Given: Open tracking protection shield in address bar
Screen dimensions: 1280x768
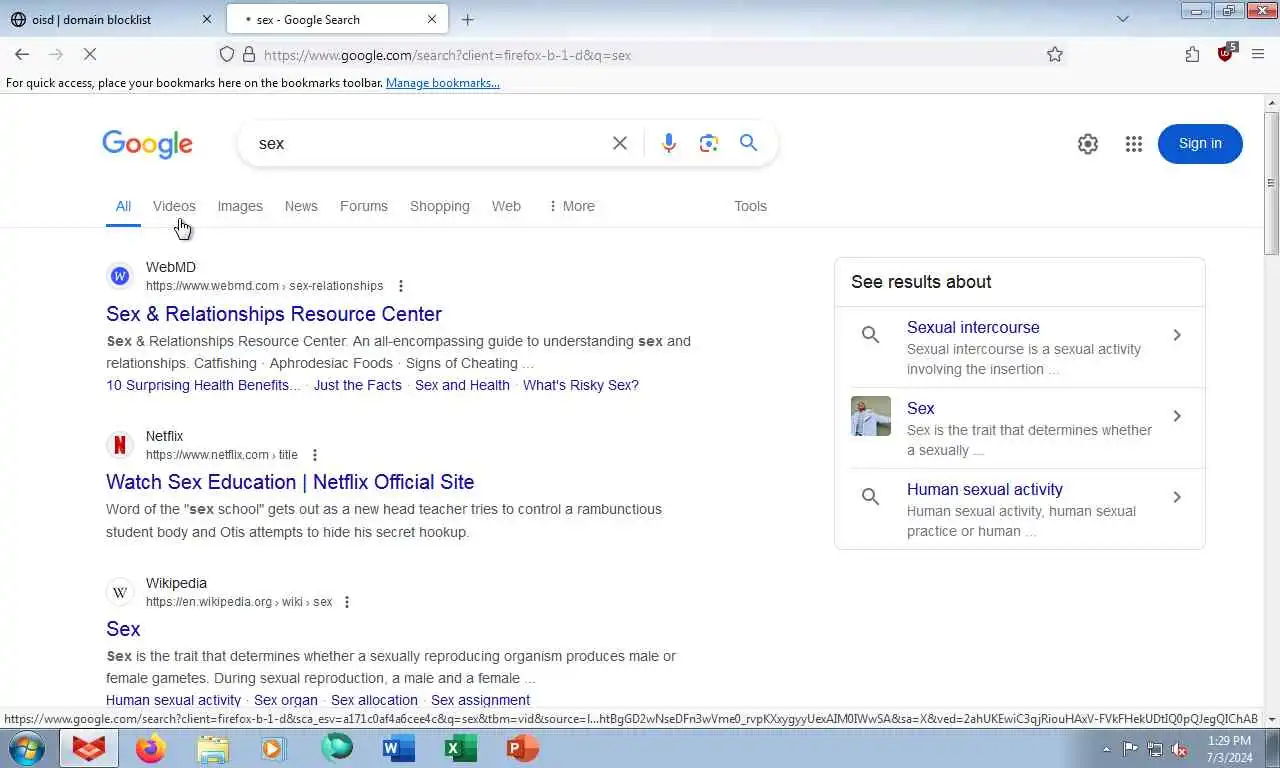Looking at the screenshot, I should click(x=227, y=55).
